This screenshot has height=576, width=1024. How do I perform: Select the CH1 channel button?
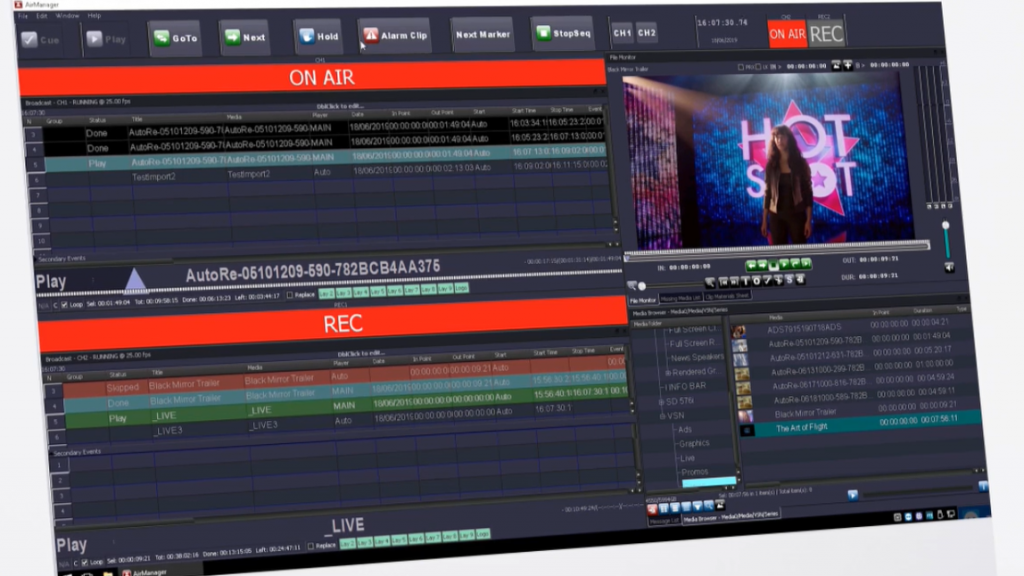click(x=622, y=32)
